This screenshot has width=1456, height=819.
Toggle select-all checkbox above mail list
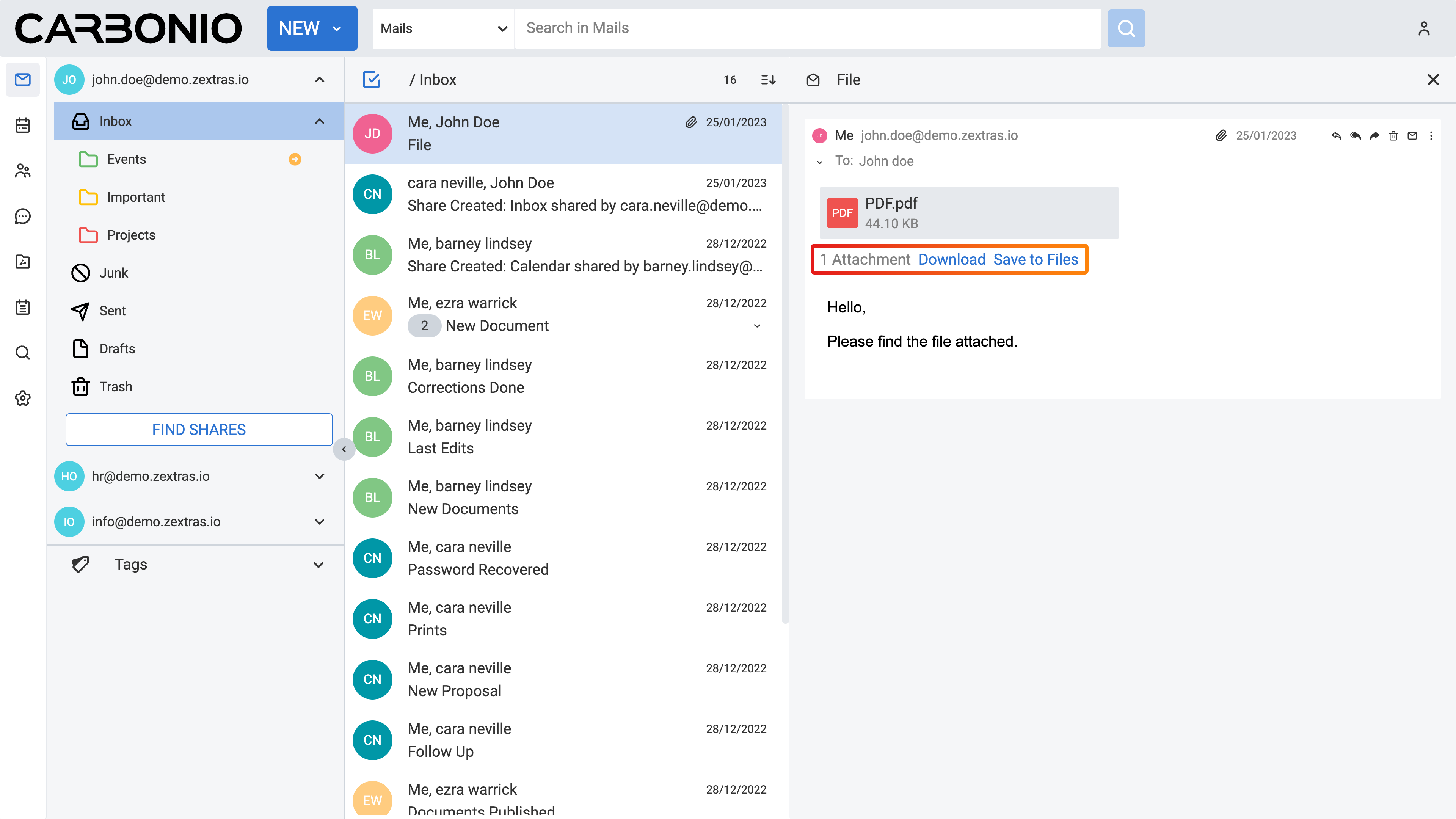click(x=371, y=80)
